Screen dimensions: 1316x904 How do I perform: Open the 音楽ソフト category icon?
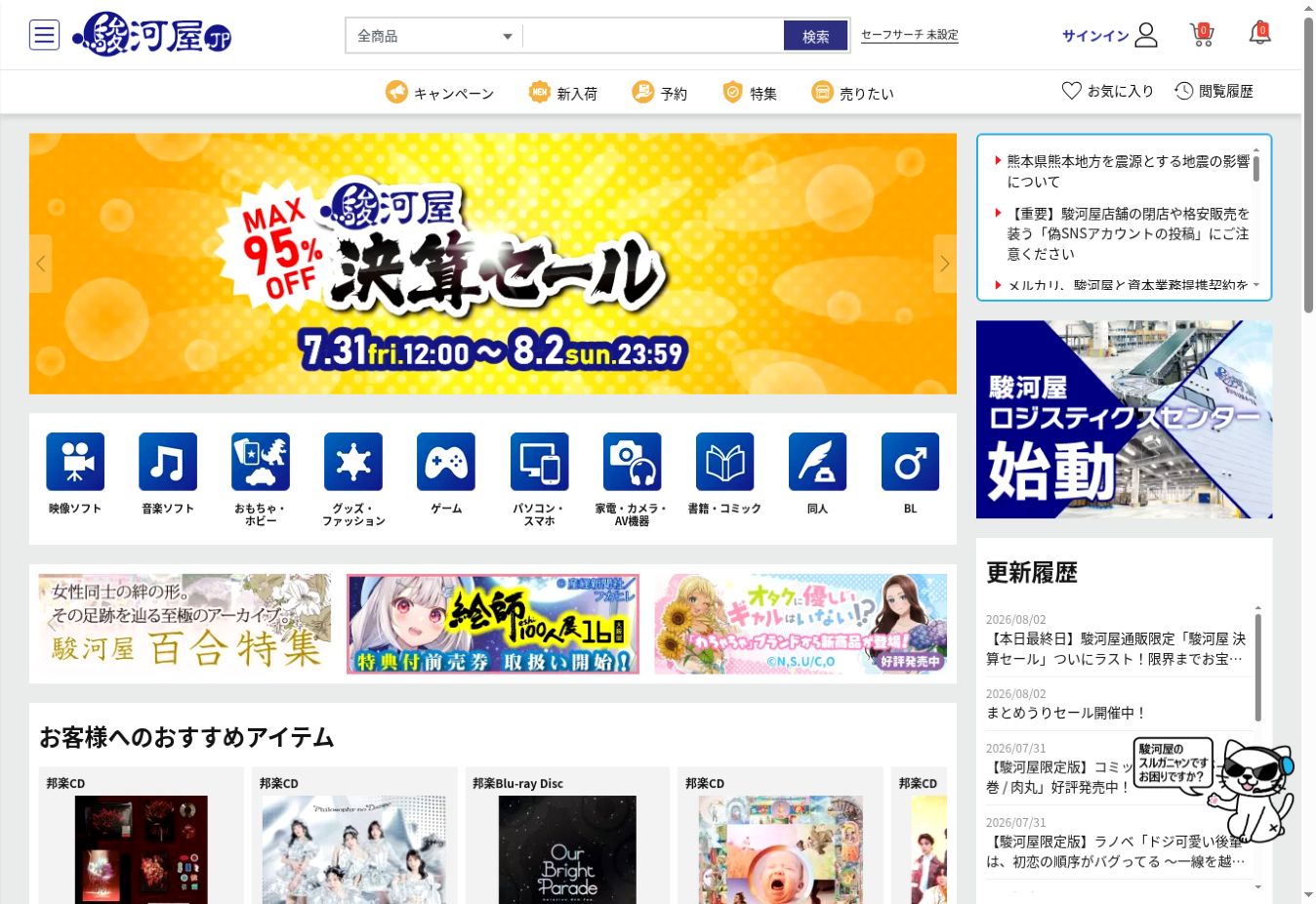[168, 462]
